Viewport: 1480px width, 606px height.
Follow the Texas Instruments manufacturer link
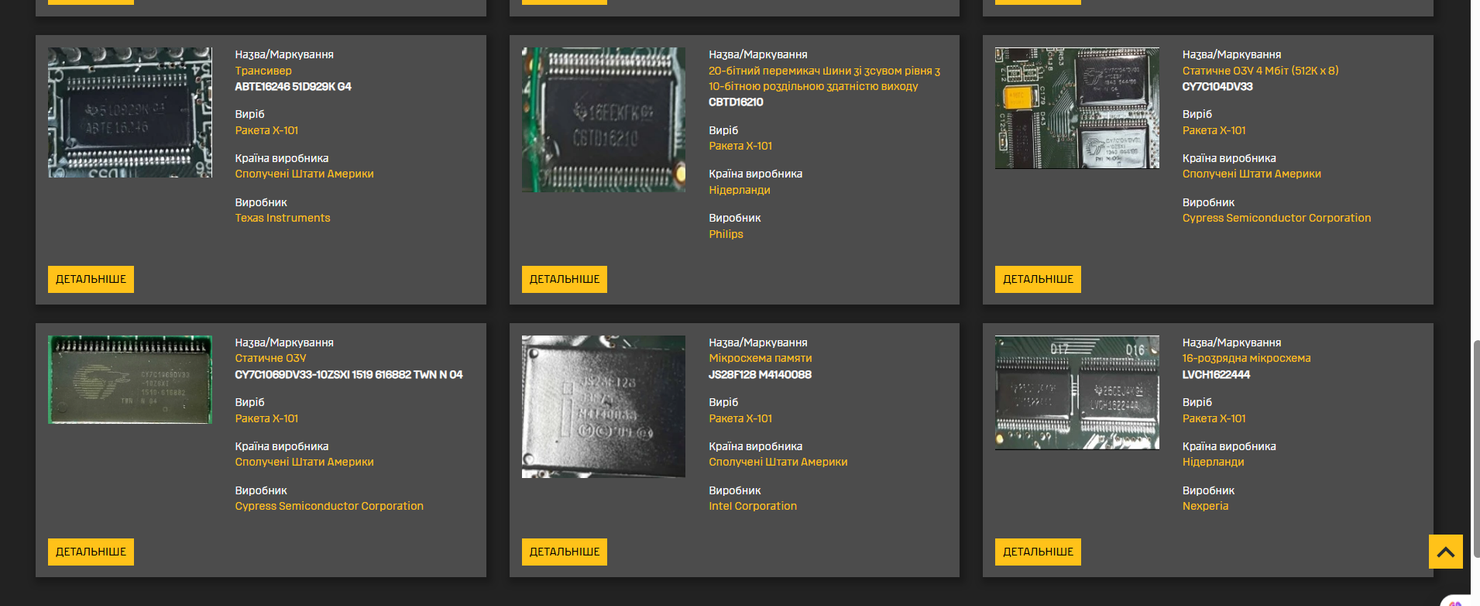click(282, 218)
